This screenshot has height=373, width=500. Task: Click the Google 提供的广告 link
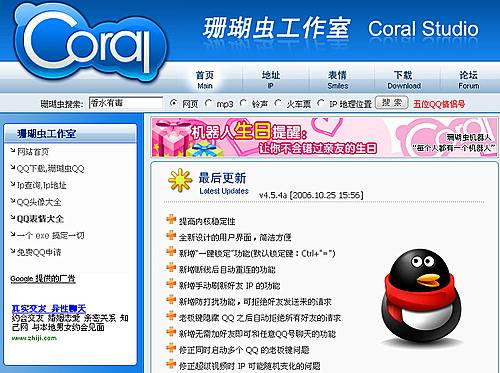(x=43, y=279)
